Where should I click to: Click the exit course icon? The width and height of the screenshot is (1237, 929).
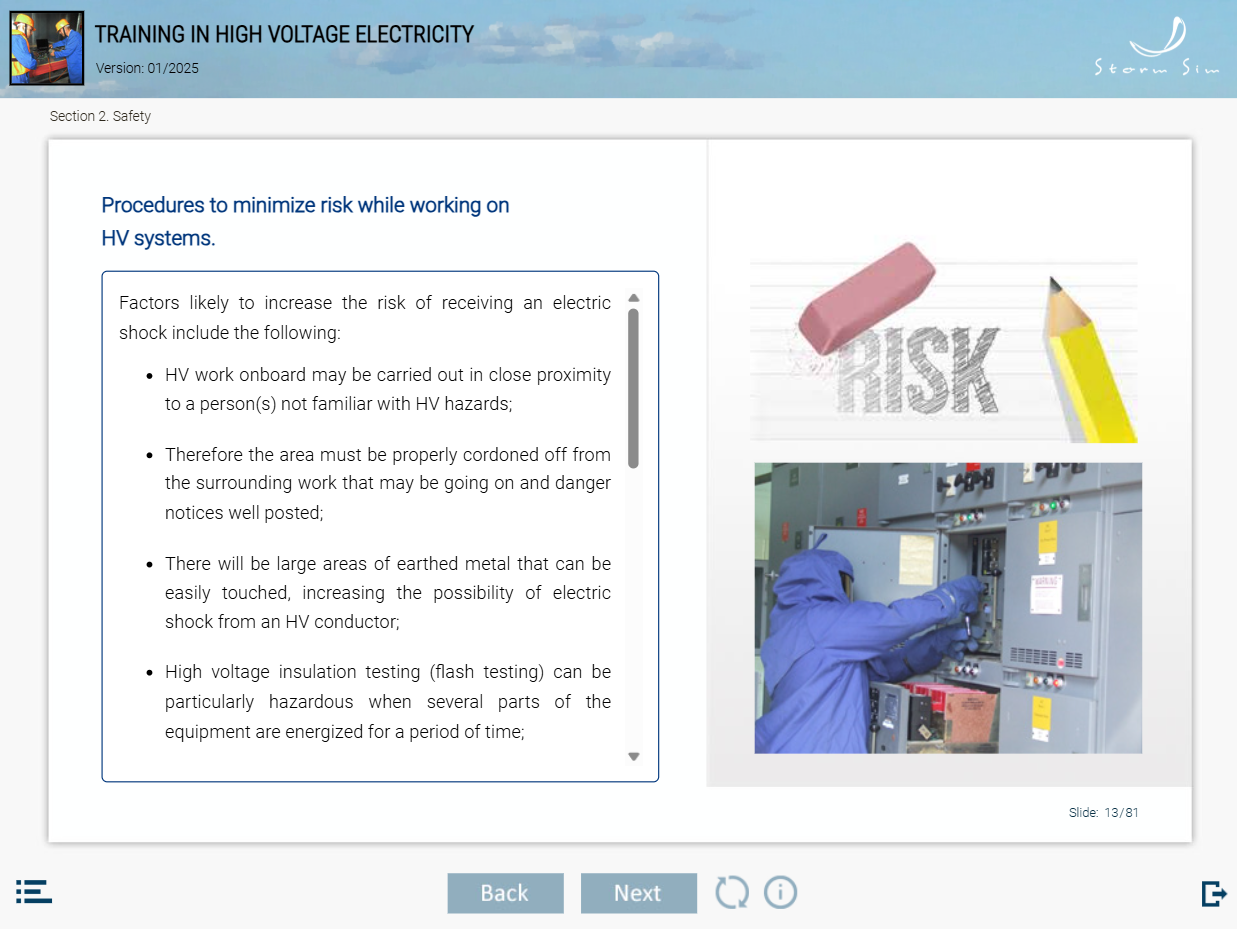coord(1214,893)
